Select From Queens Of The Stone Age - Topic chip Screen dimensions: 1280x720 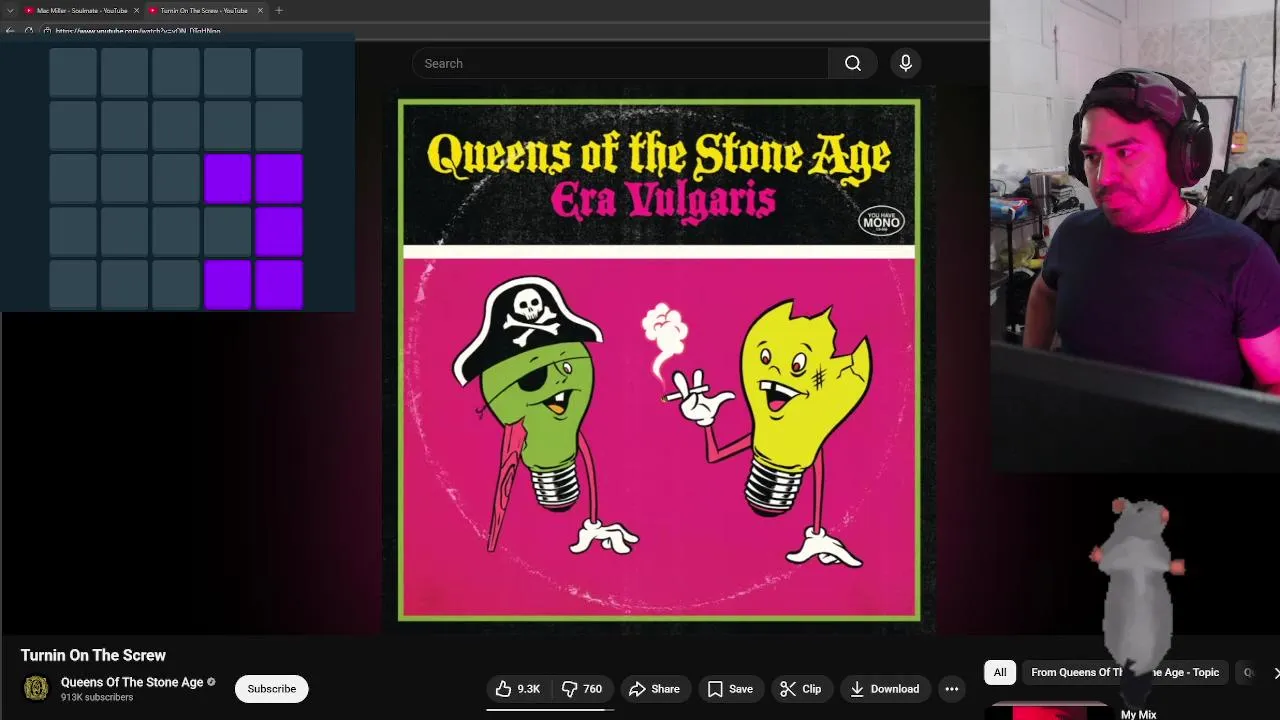click(x=1125, y=672)
